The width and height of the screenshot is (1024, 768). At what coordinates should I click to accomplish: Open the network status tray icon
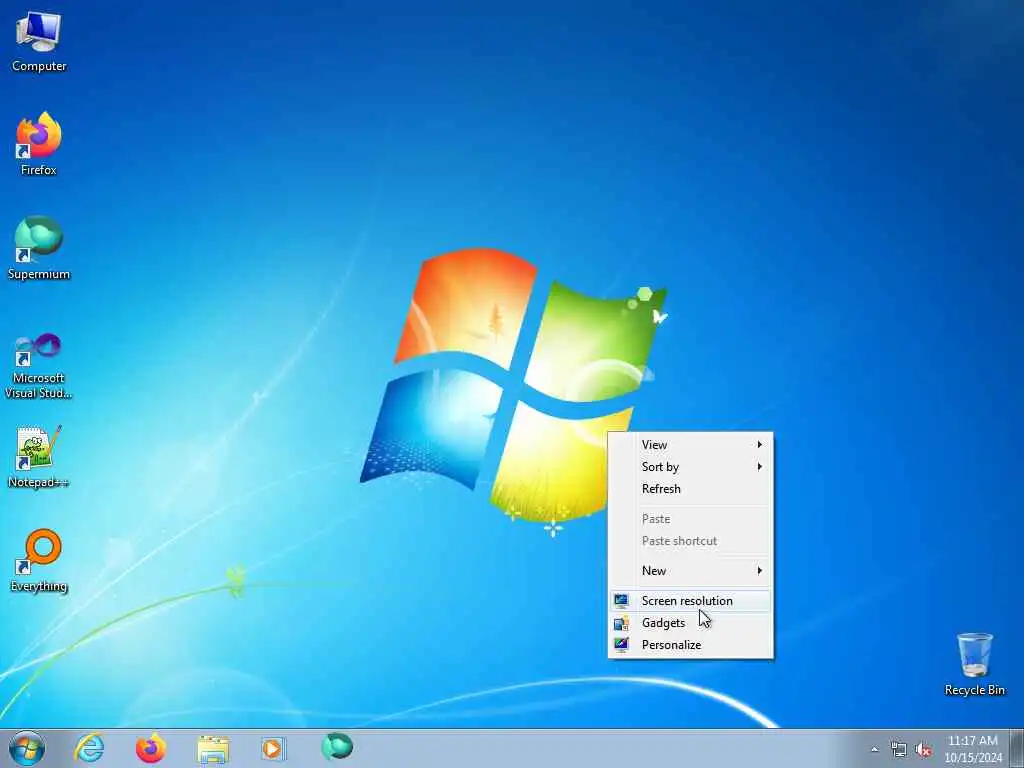(899, 750)
